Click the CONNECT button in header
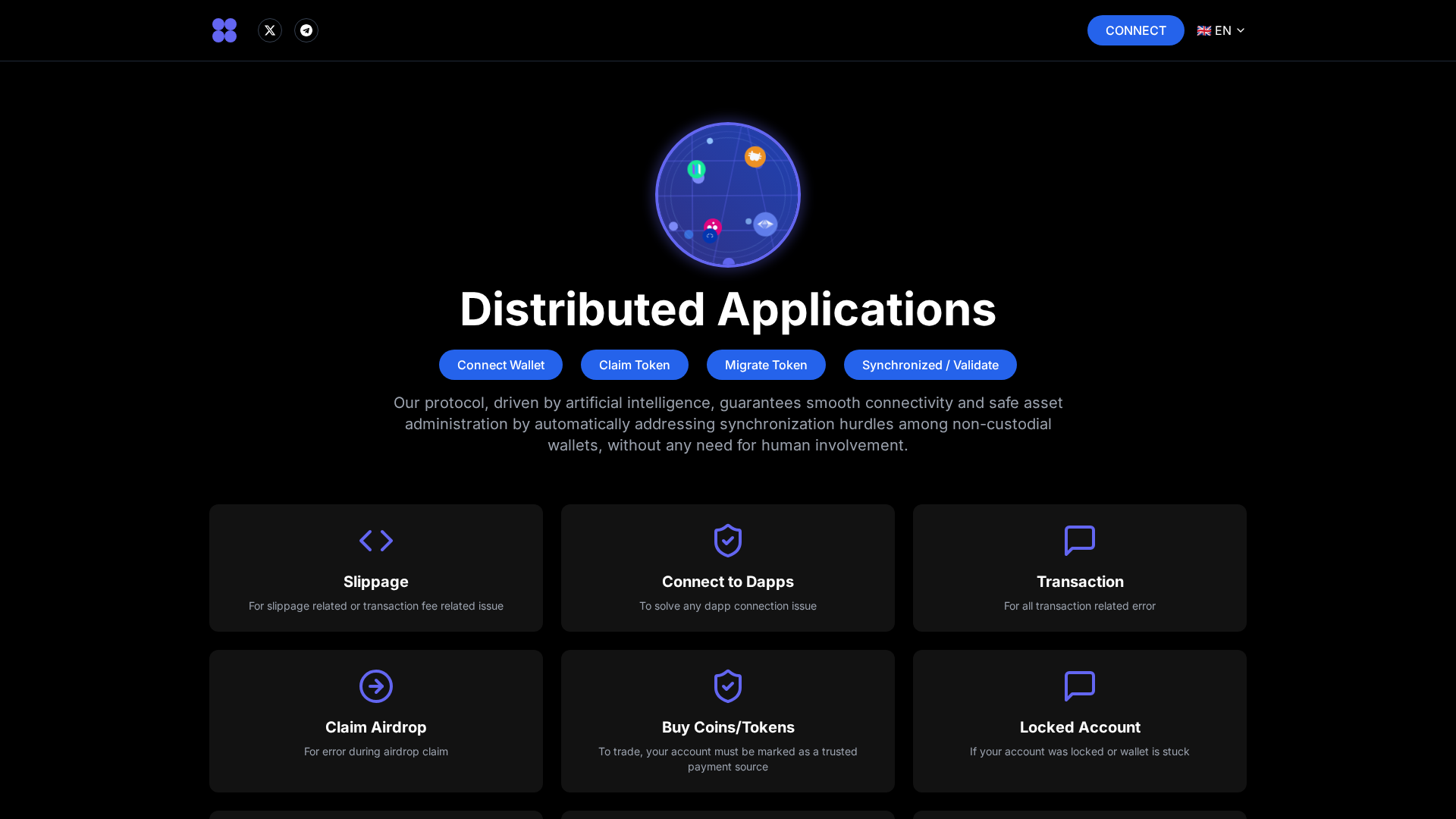 [x=1136, y=30]
